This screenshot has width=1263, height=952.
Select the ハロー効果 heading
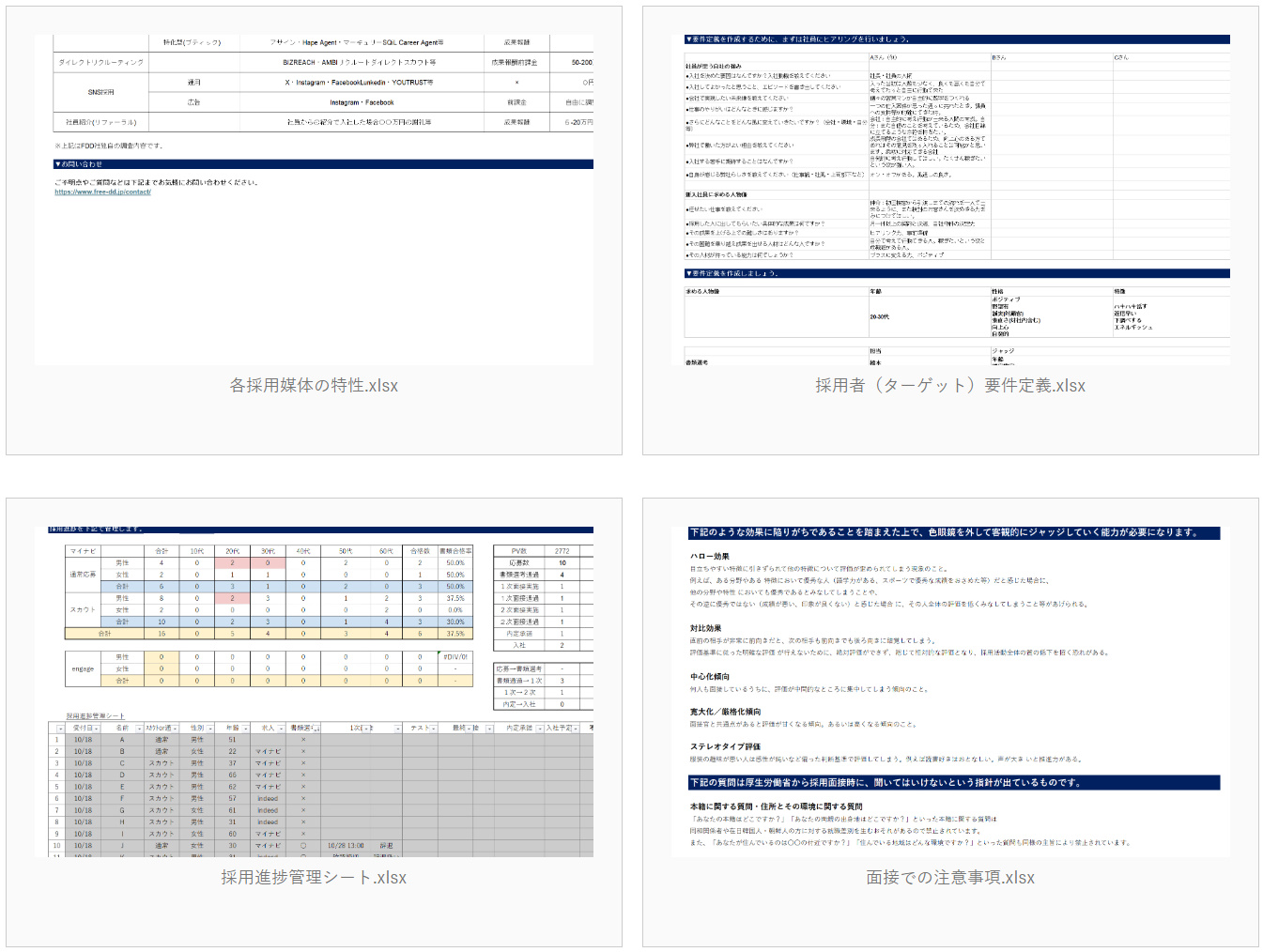coord(710,556)
